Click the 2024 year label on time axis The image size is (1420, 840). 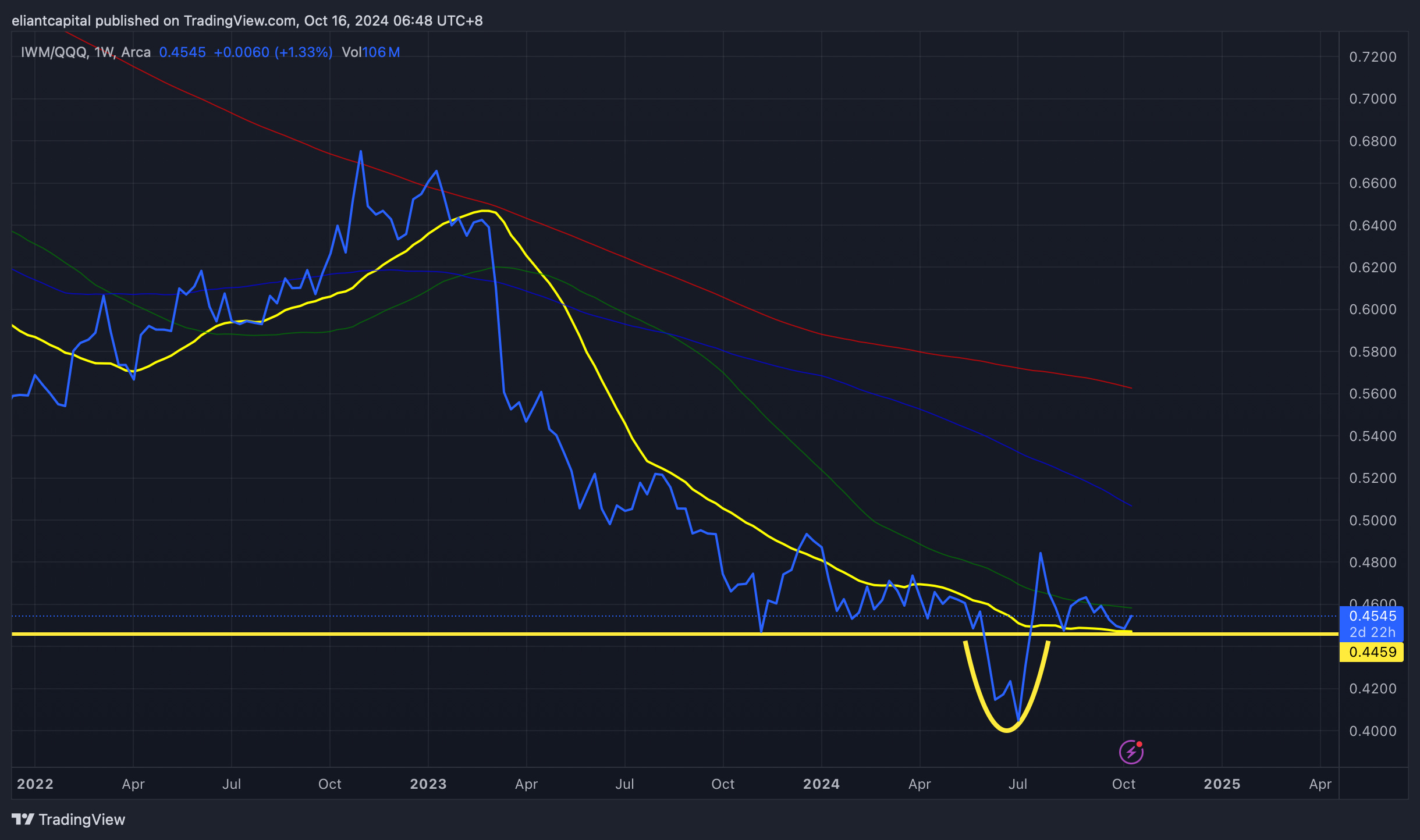click(821, 784)
